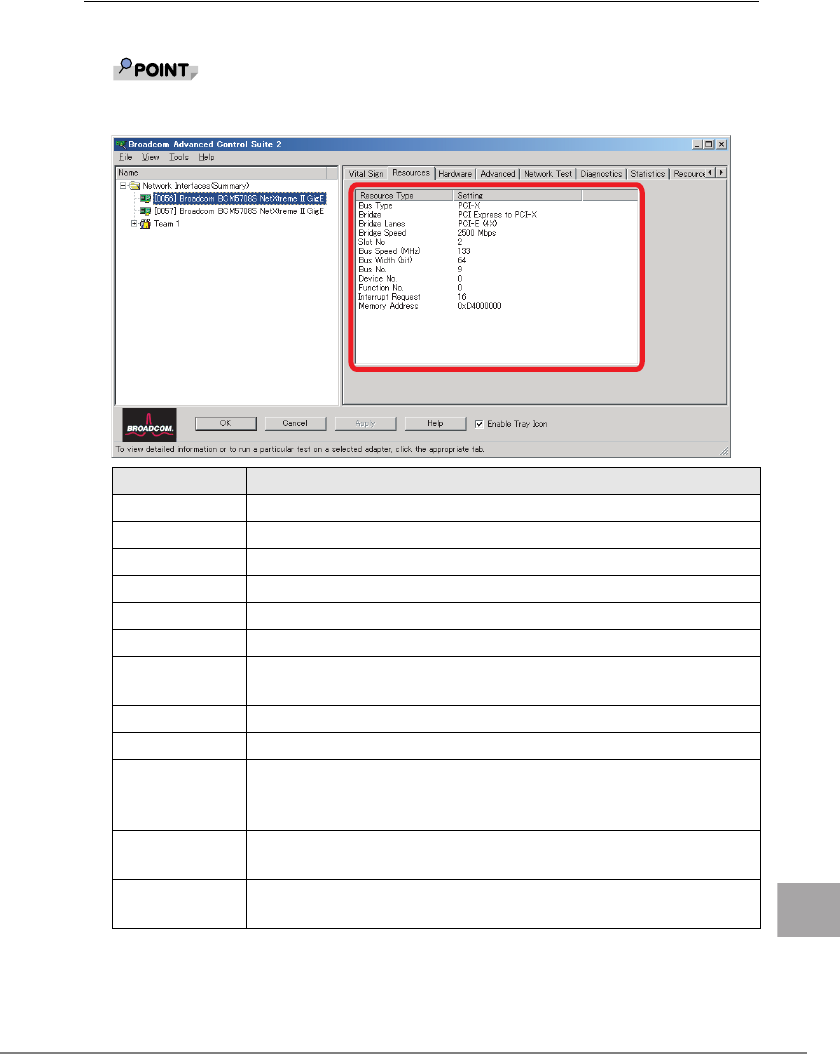Select the Slot No row
The image size is (840, 1054).
[497, 242]
